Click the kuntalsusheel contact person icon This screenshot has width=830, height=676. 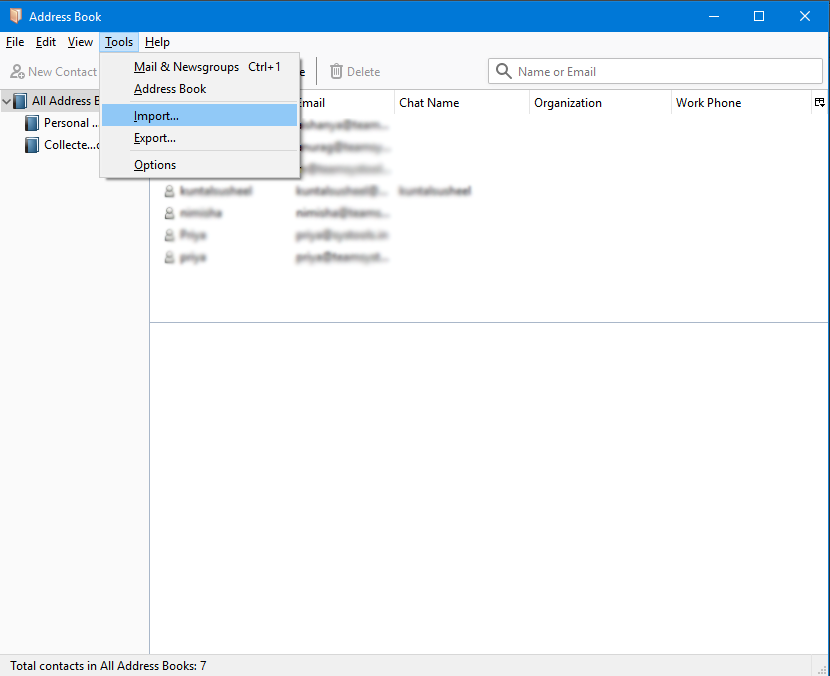click(x=169, y=191)
